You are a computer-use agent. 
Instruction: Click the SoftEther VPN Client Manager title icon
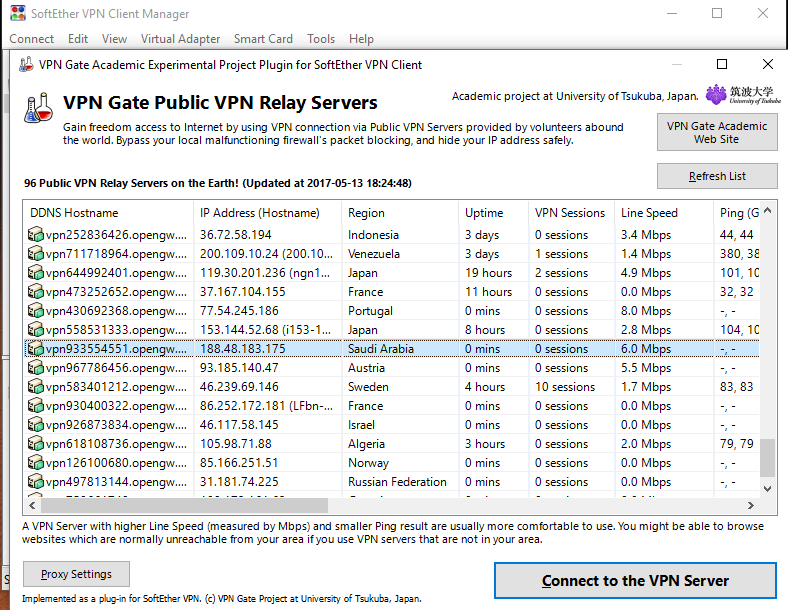(18, 15)
